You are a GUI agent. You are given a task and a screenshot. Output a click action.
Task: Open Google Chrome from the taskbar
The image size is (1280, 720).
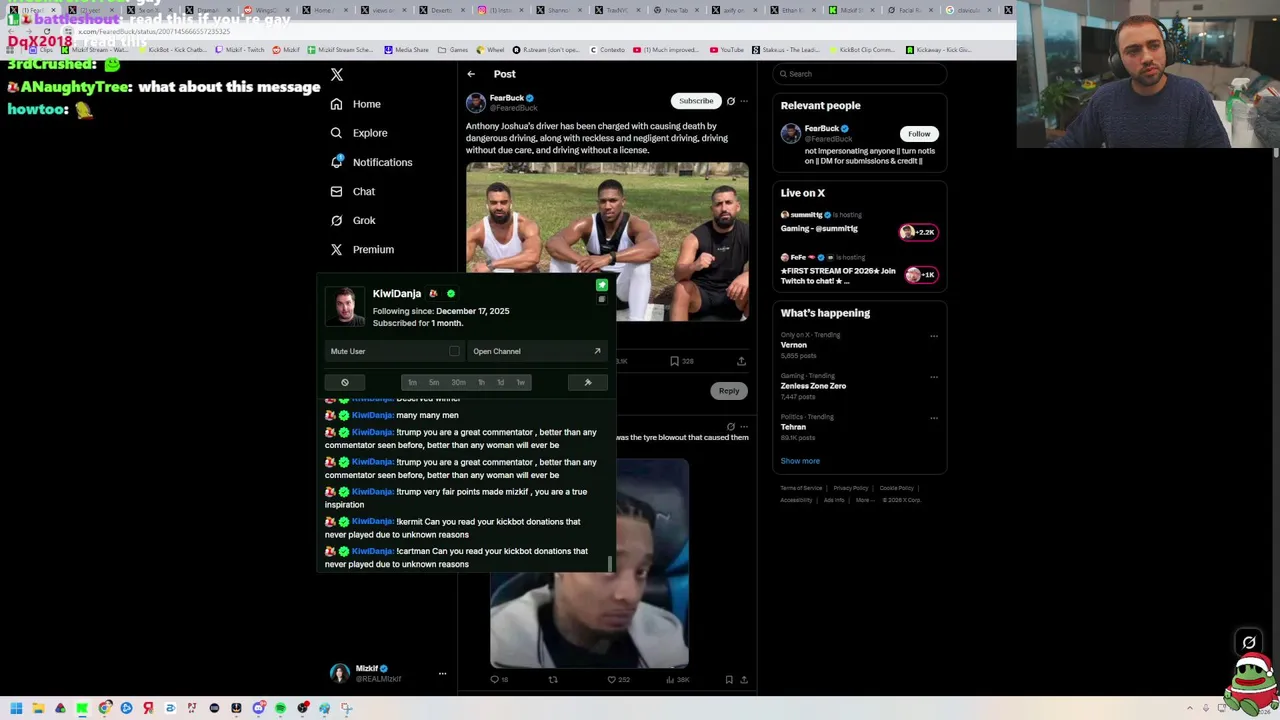coord(104,708)
